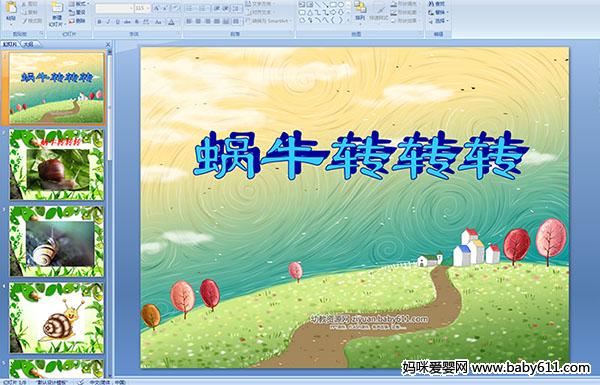Screen dimensions: 600x385
Task: Toggle Italic formatting
Action: coord(108,22)
